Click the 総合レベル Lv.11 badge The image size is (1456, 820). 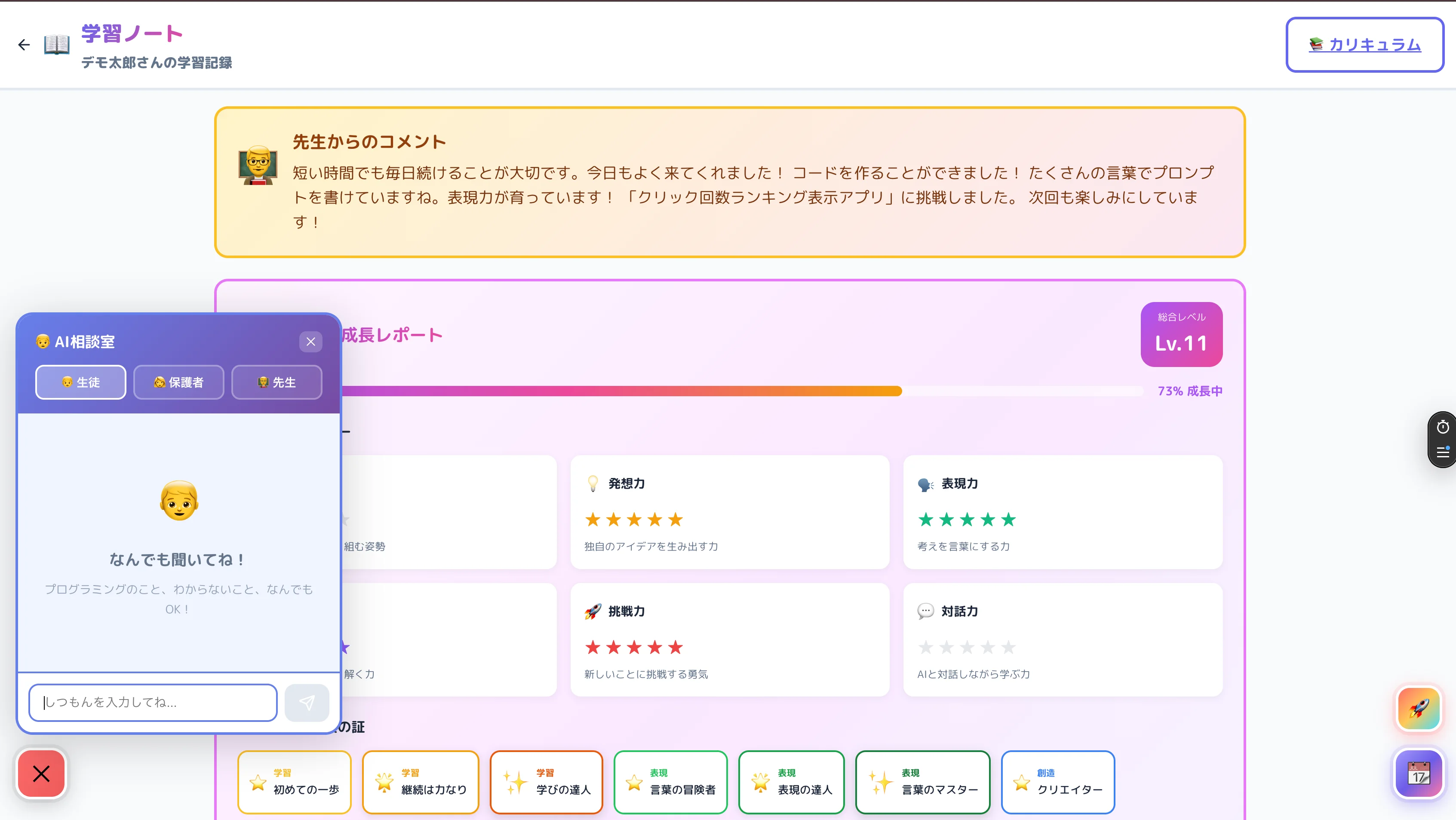(x=1181, y=335)
